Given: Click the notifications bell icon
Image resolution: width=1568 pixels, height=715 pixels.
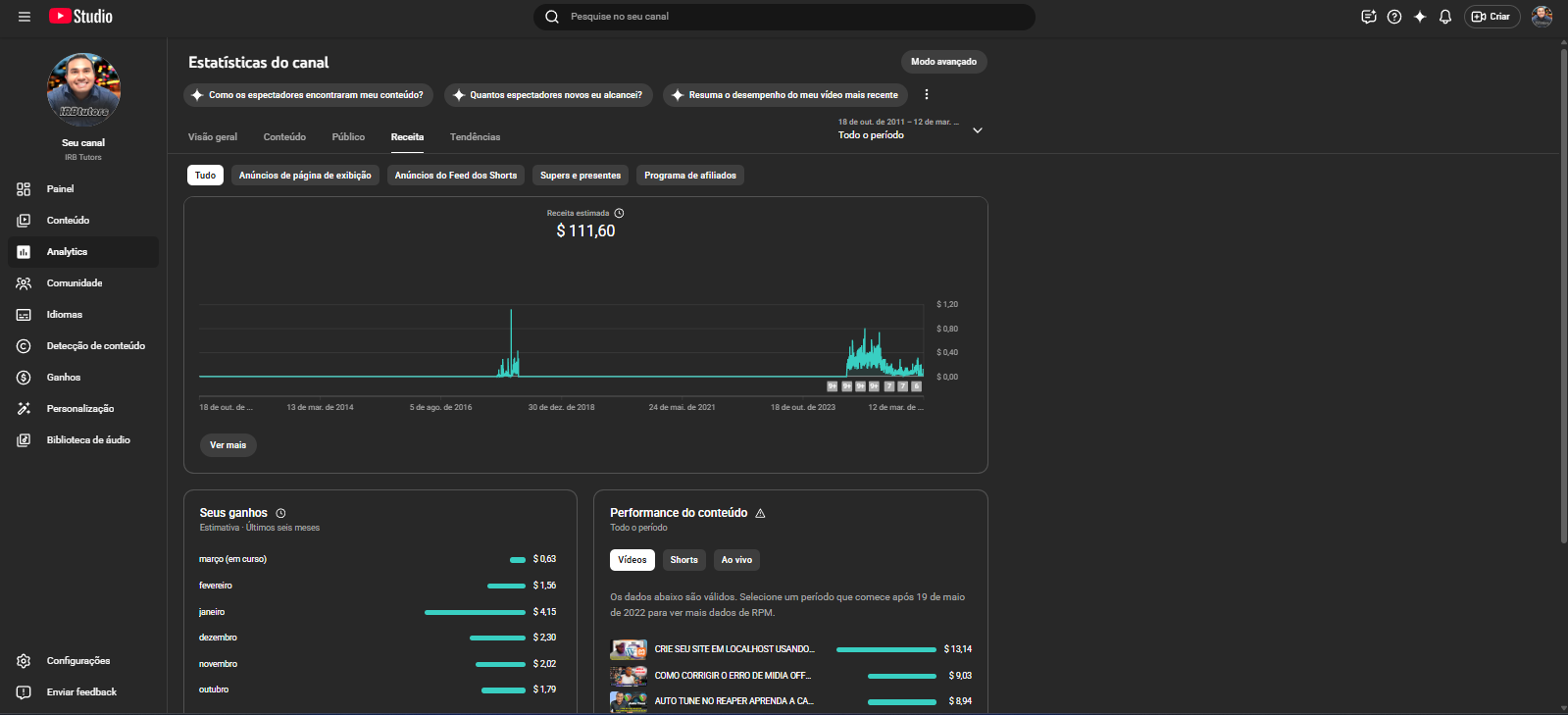Looking at the screenshot, I should pyautogui.click(x=1444, y=17).
